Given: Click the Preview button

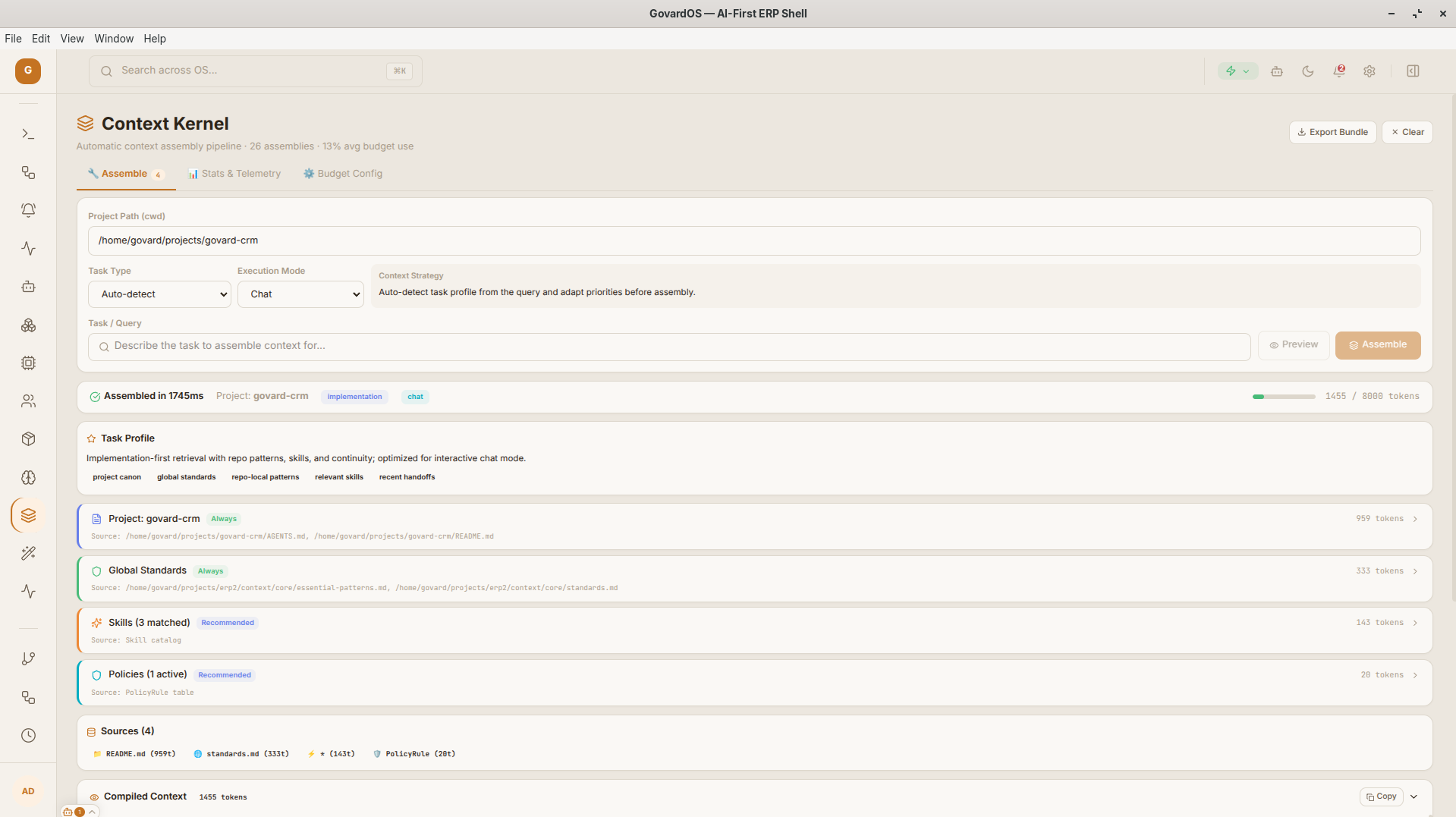Looking at the screenshot, I should pos(1294,344).
